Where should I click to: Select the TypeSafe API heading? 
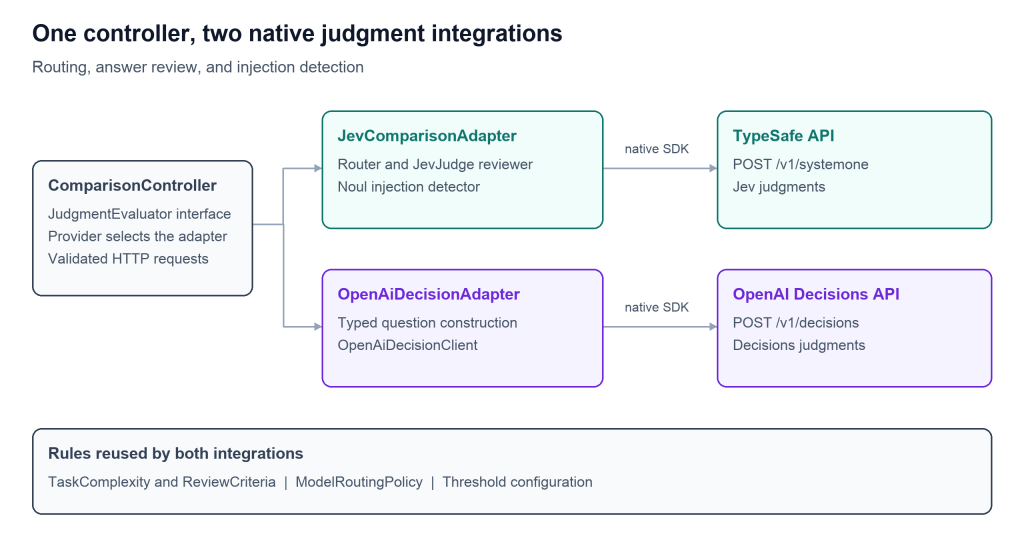[x=784, y=136]
